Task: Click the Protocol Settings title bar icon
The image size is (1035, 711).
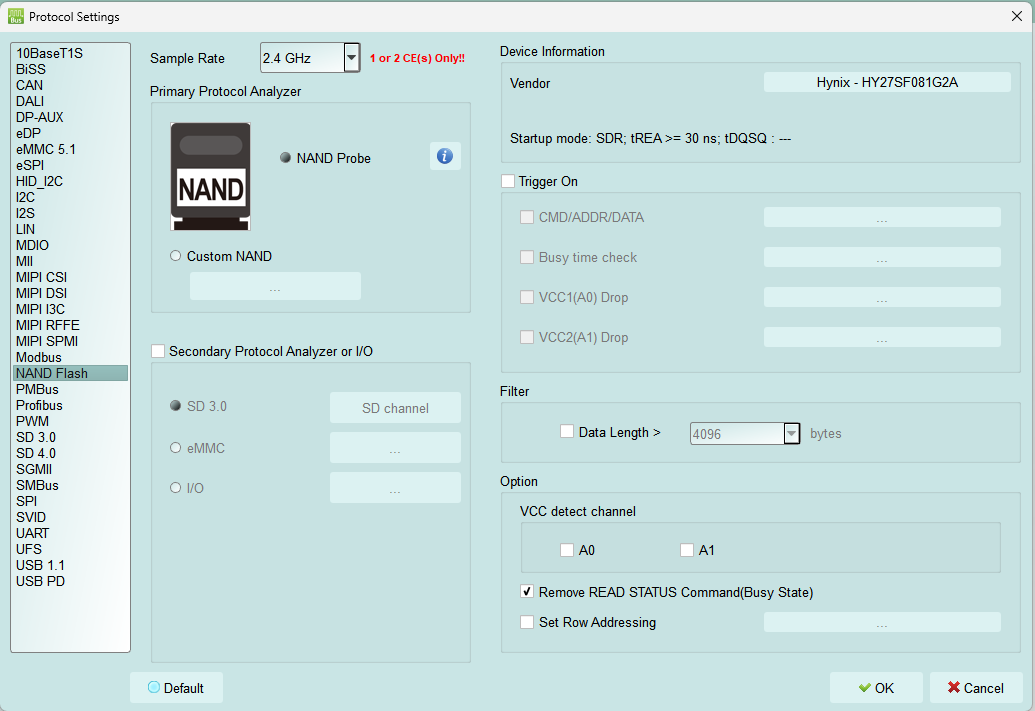Action: tap(16, 17)
